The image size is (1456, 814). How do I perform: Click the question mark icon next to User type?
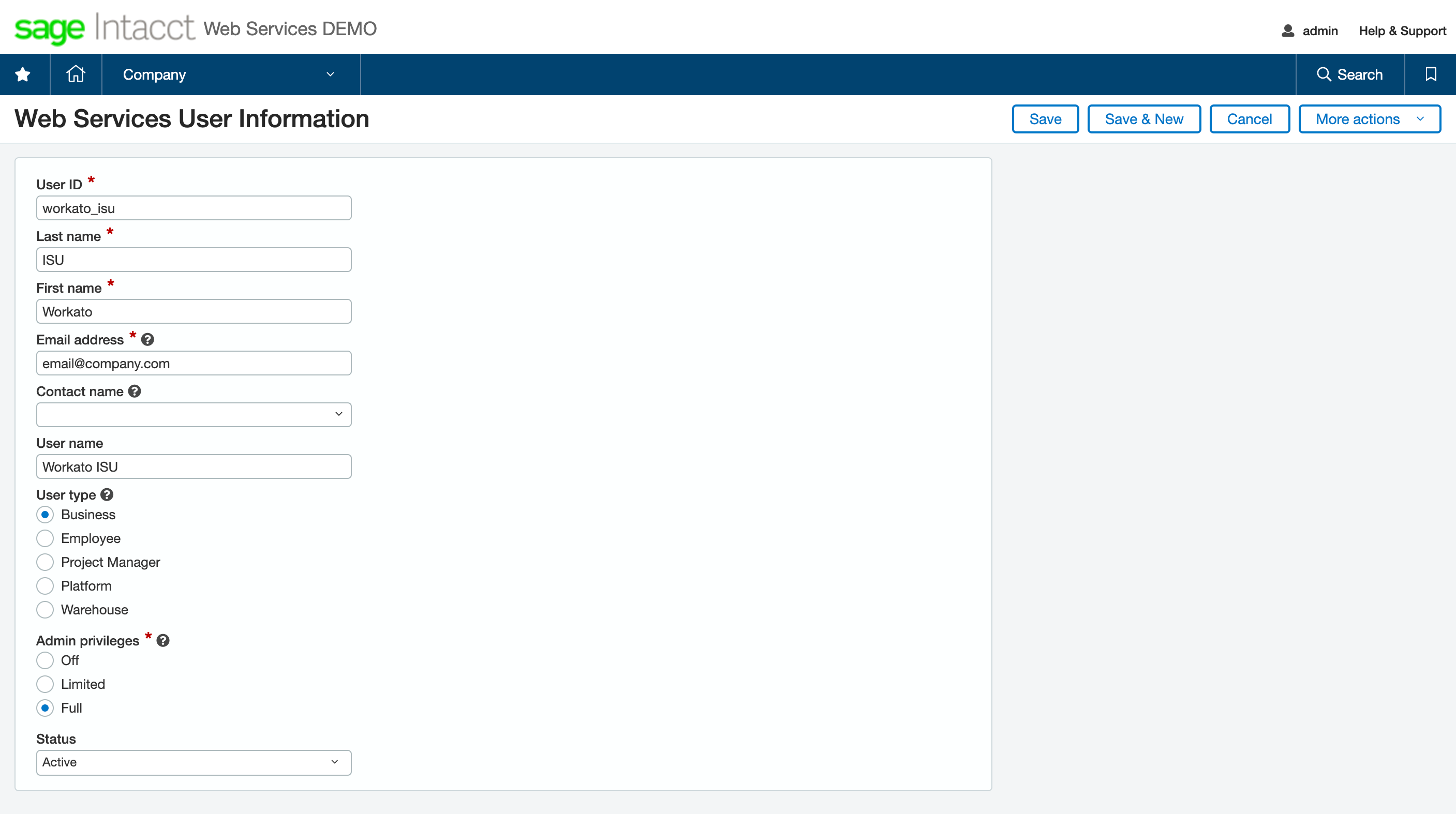(x=107, y=494)
